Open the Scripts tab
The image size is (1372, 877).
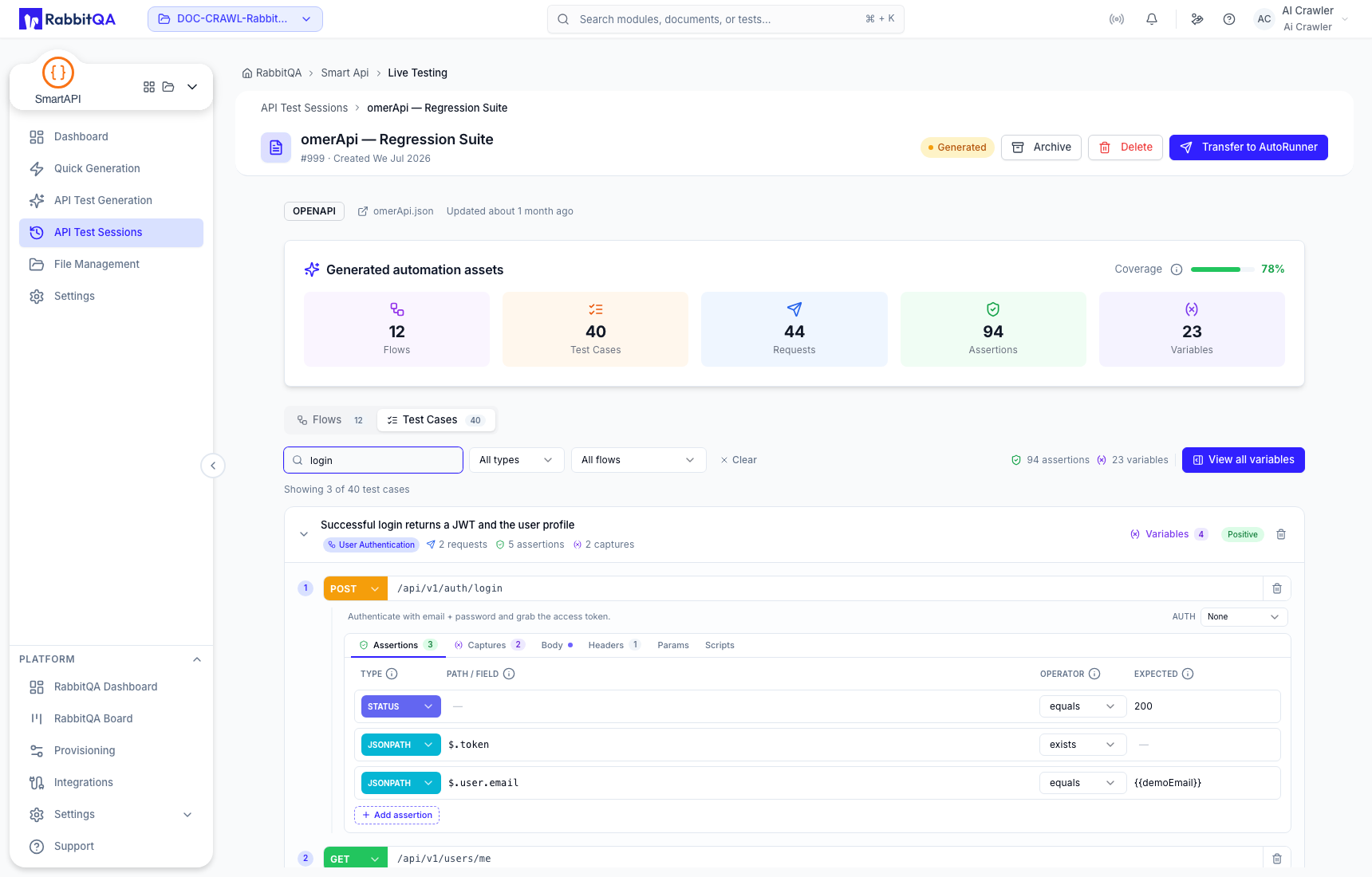point(720,645)
